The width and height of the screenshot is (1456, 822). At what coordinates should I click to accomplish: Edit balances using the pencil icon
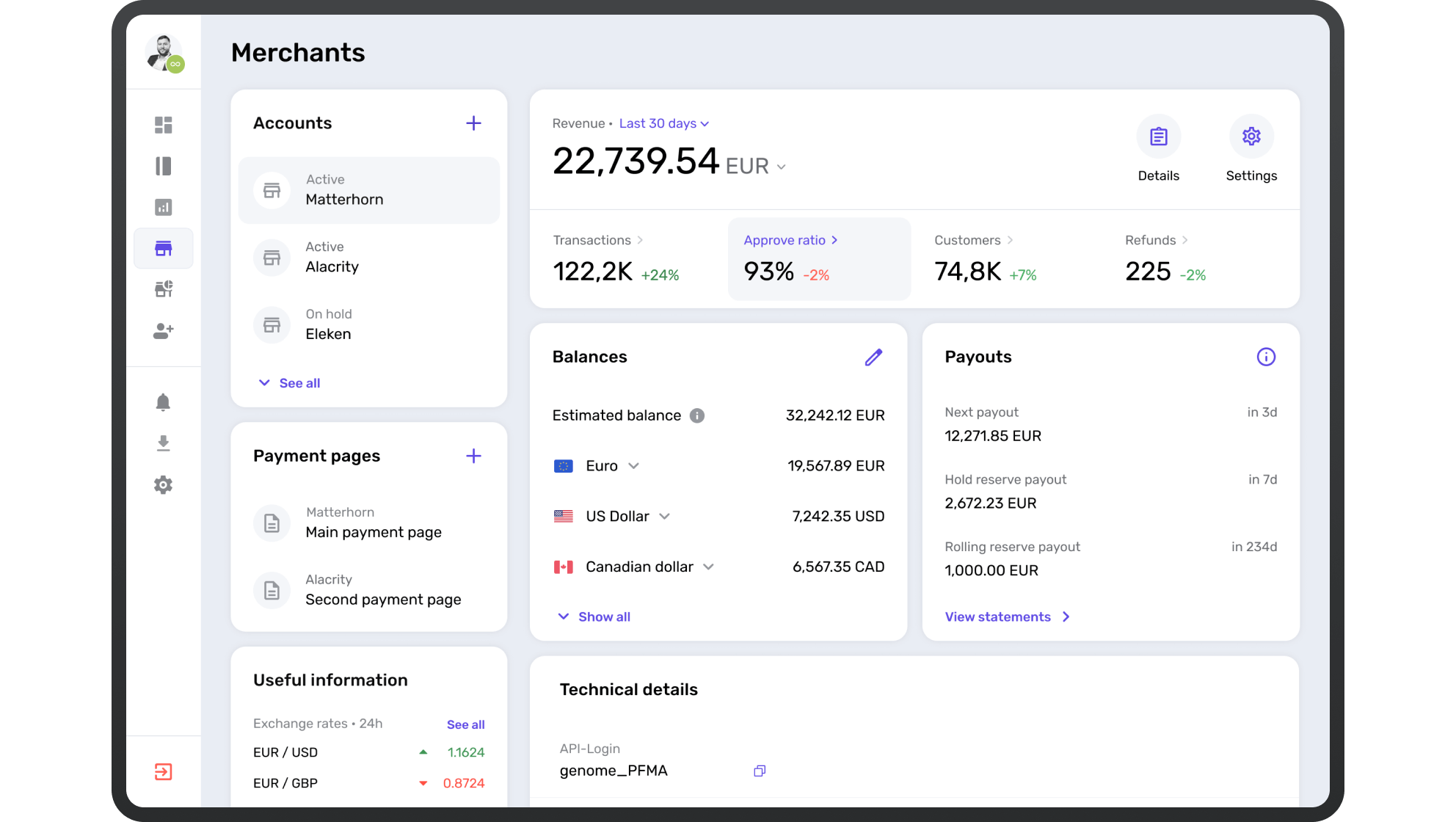873,357
